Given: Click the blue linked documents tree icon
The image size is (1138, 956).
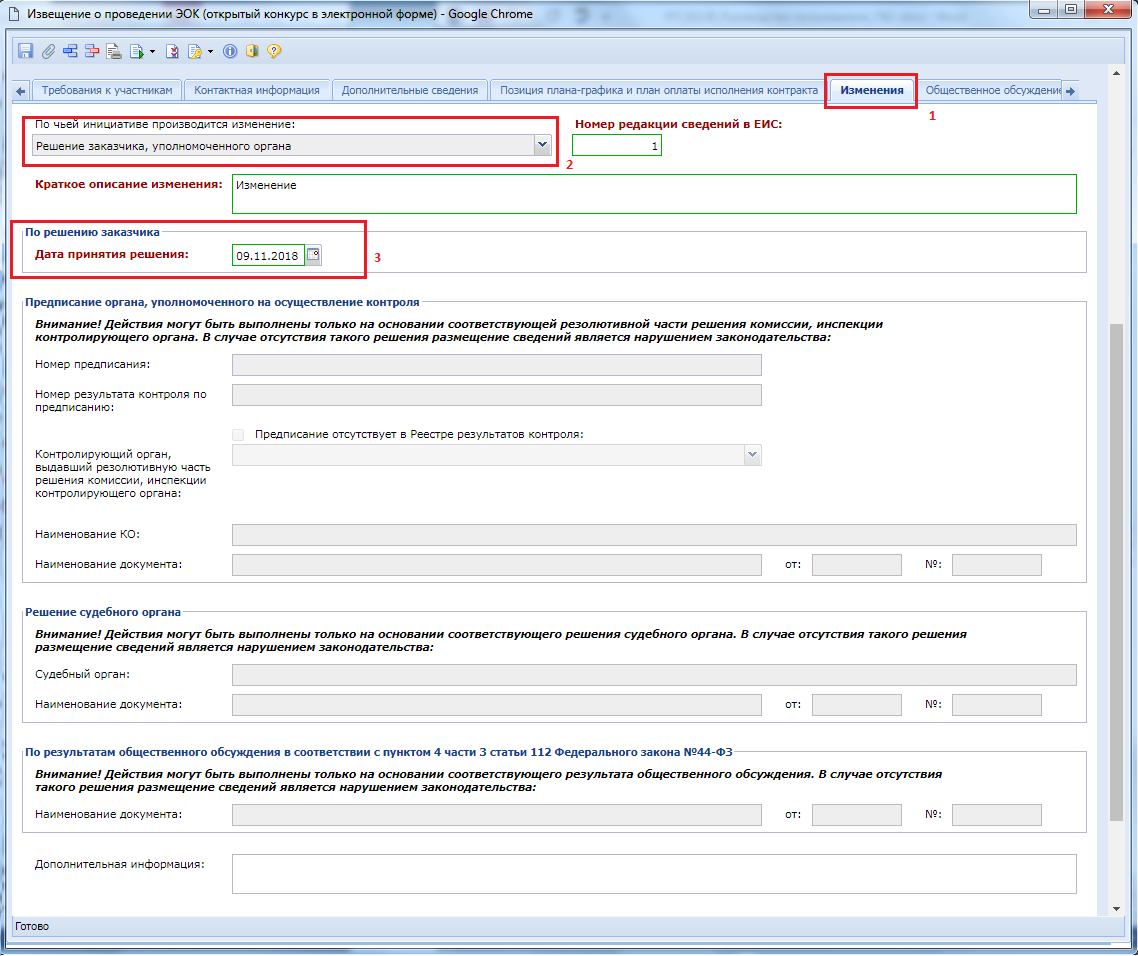Looking at the screenshot, I should coord(70,51).
